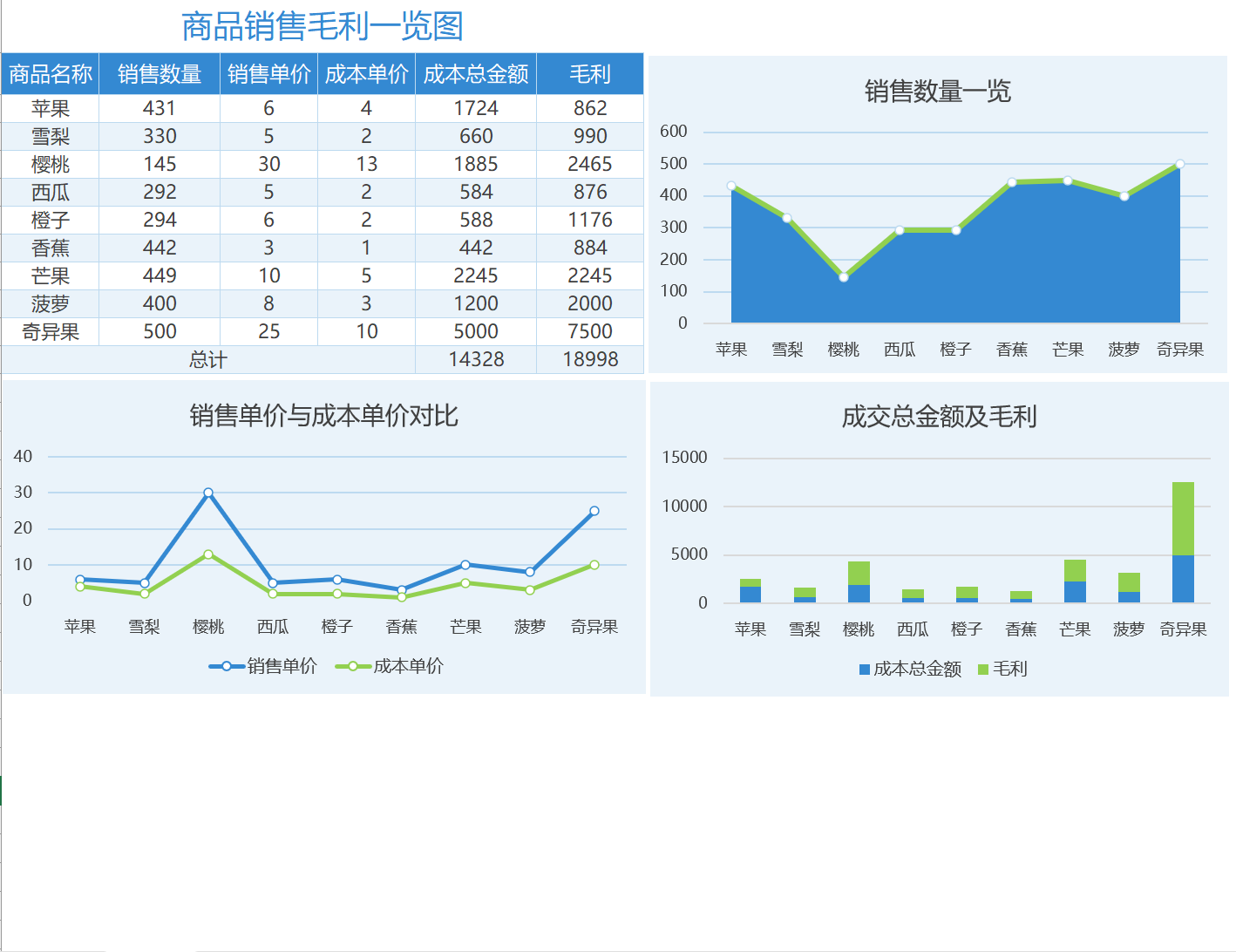The width and height of the screenshot is (1236, 952).
Task: Click 奇异果 marker on blue 销售单价 line
Action: pos(594,511)
